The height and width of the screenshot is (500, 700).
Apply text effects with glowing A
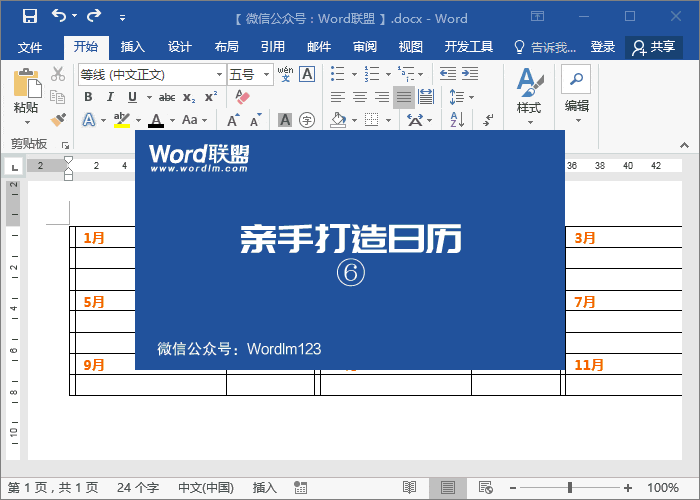(89, 120)
